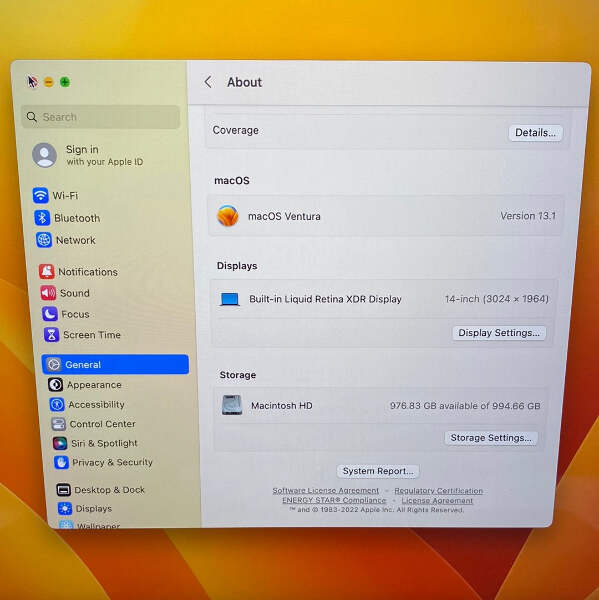Open the Software License Agreement link
The height and width of the screenshot is (600, 599).
pyautogui.click(x=325, y=491)
